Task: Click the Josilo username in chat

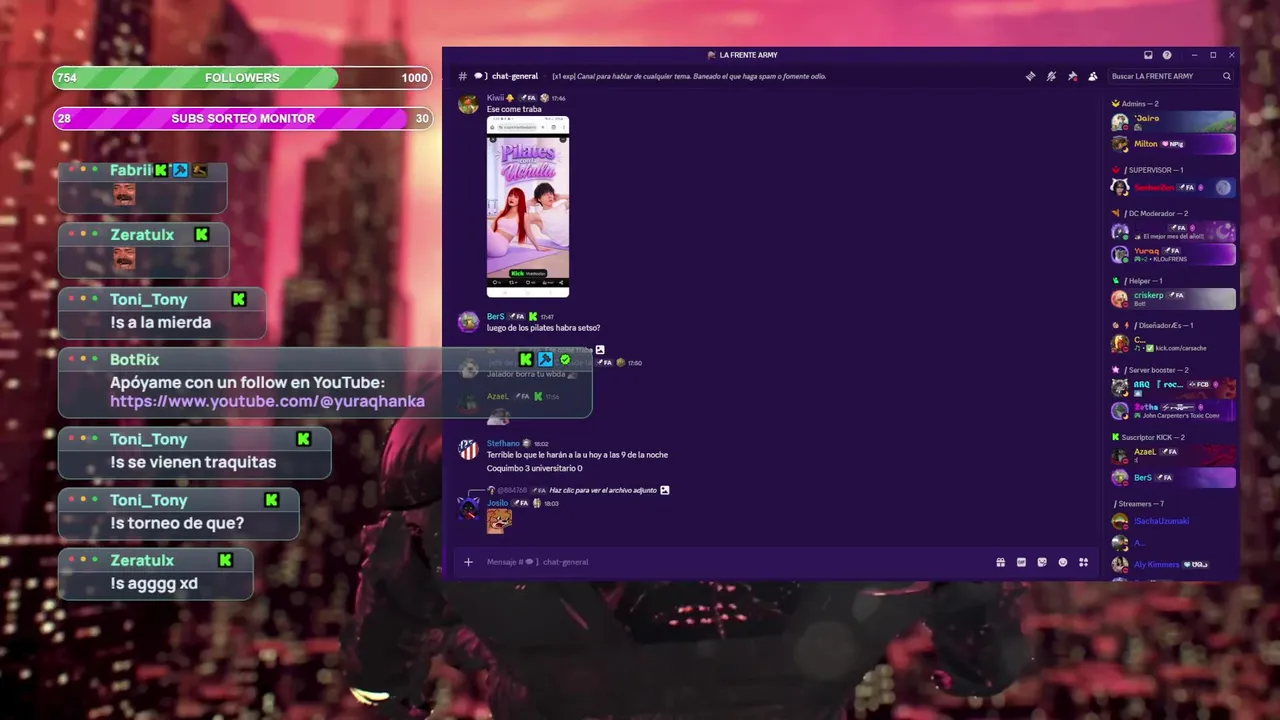Action: pyautogui.click(x=497, y=503)
